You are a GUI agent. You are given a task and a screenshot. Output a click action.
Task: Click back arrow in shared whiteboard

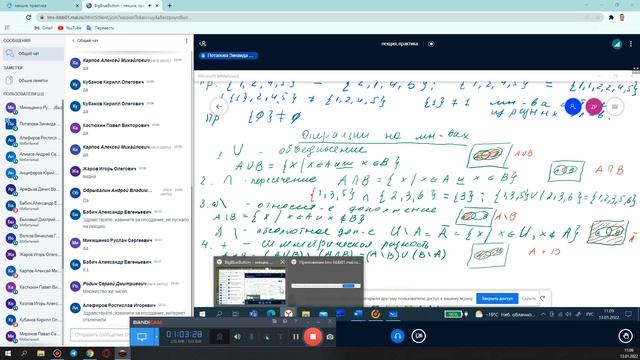click(219, 107)
